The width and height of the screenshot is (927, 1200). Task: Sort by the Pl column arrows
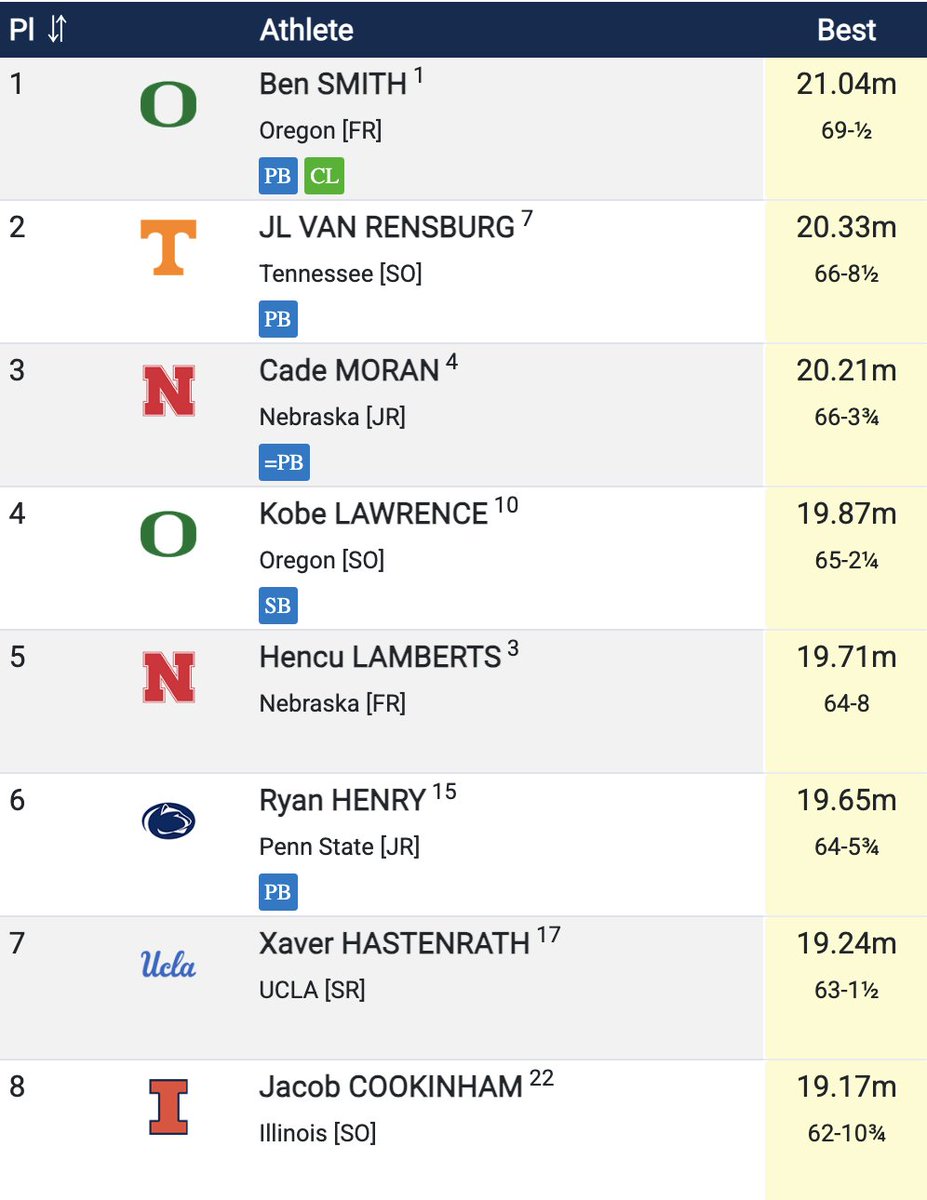click(57, 29)
